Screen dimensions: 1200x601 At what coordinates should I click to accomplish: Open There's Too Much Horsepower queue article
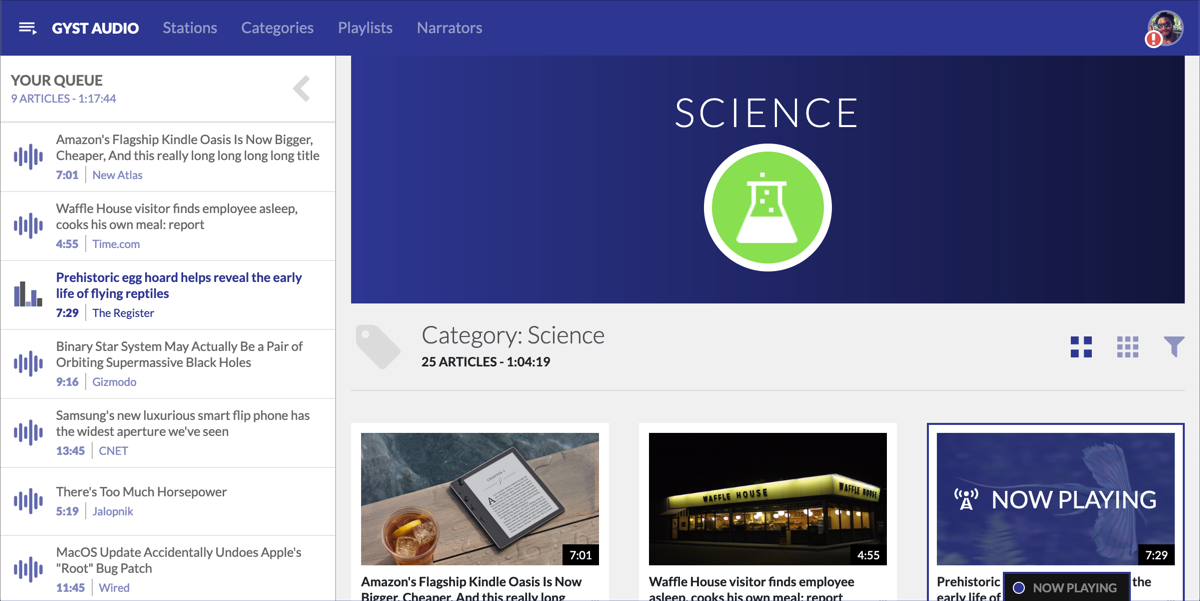141,492
